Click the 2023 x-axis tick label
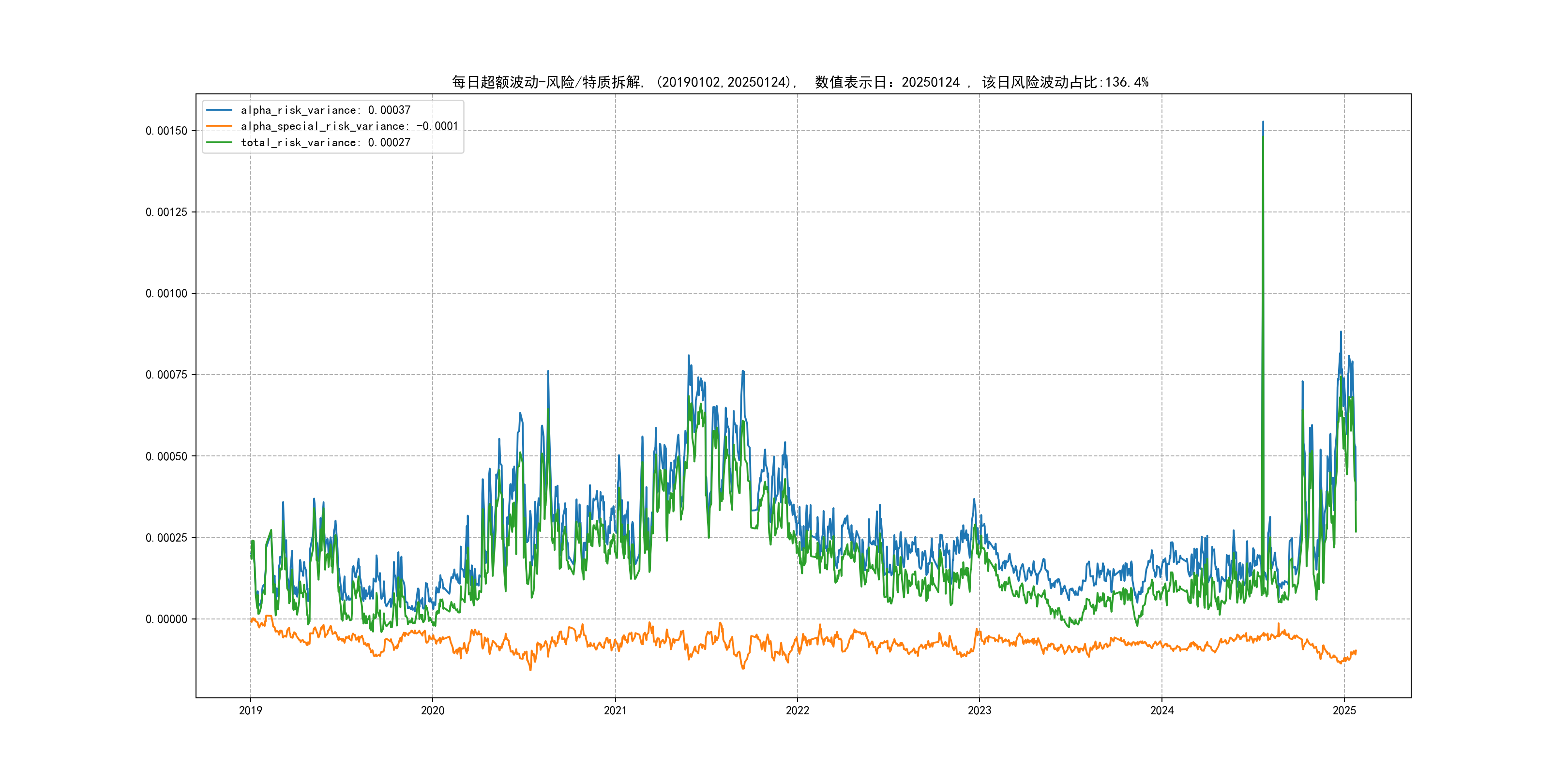Screen dimensions: 1568x784 (979, 710)
